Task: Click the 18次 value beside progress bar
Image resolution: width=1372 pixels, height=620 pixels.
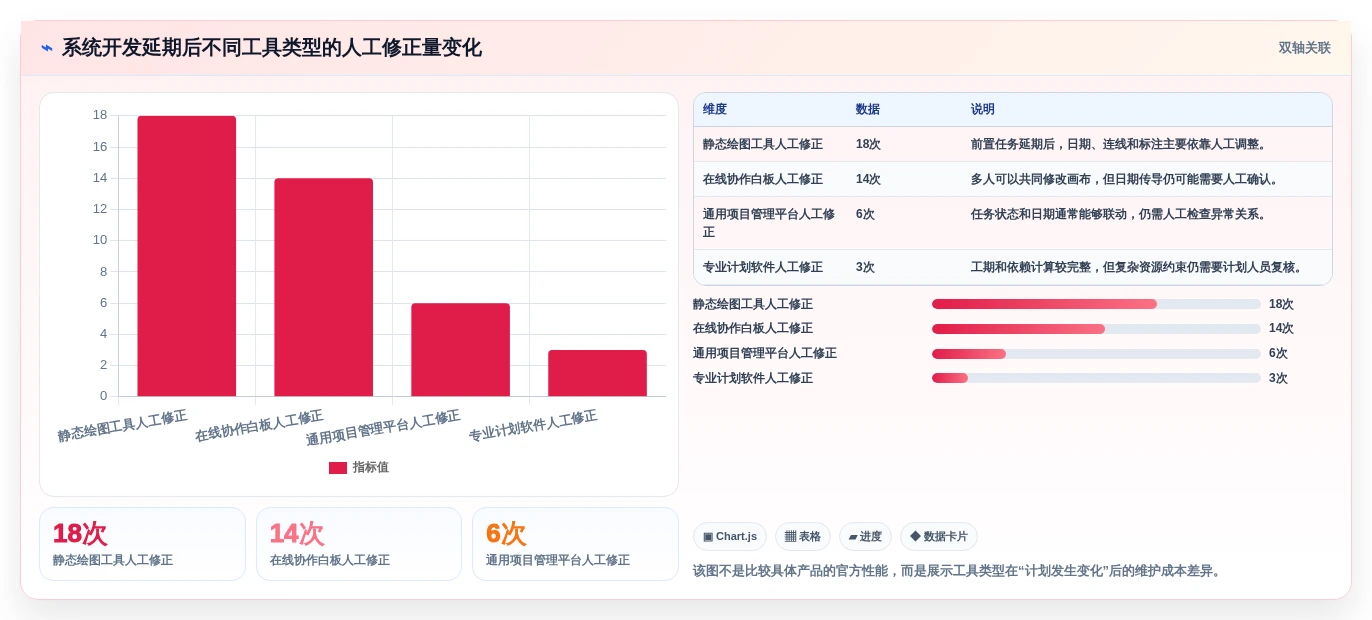Action: [1281, 304]
